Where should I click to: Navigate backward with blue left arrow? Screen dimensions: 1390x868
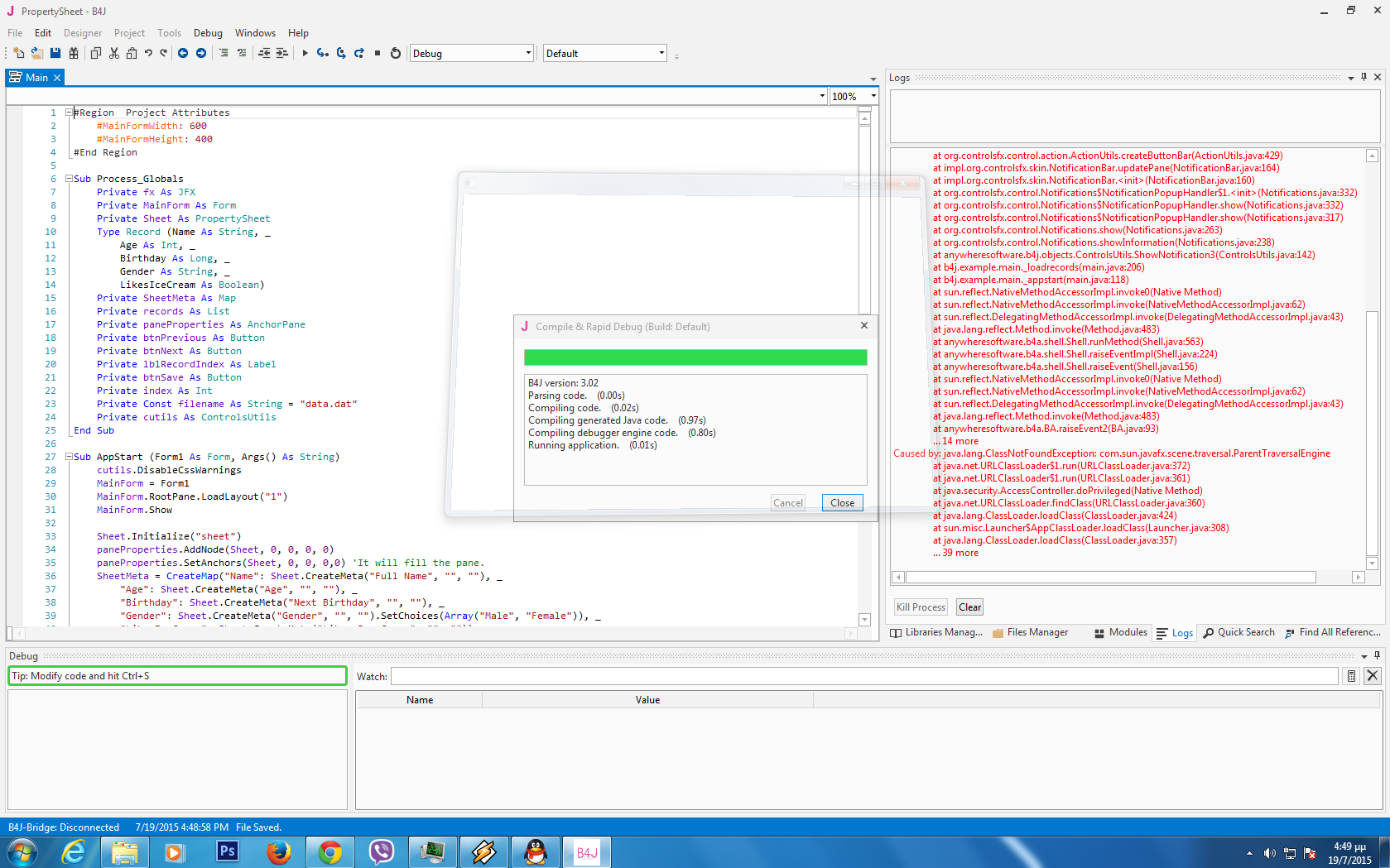183,53
